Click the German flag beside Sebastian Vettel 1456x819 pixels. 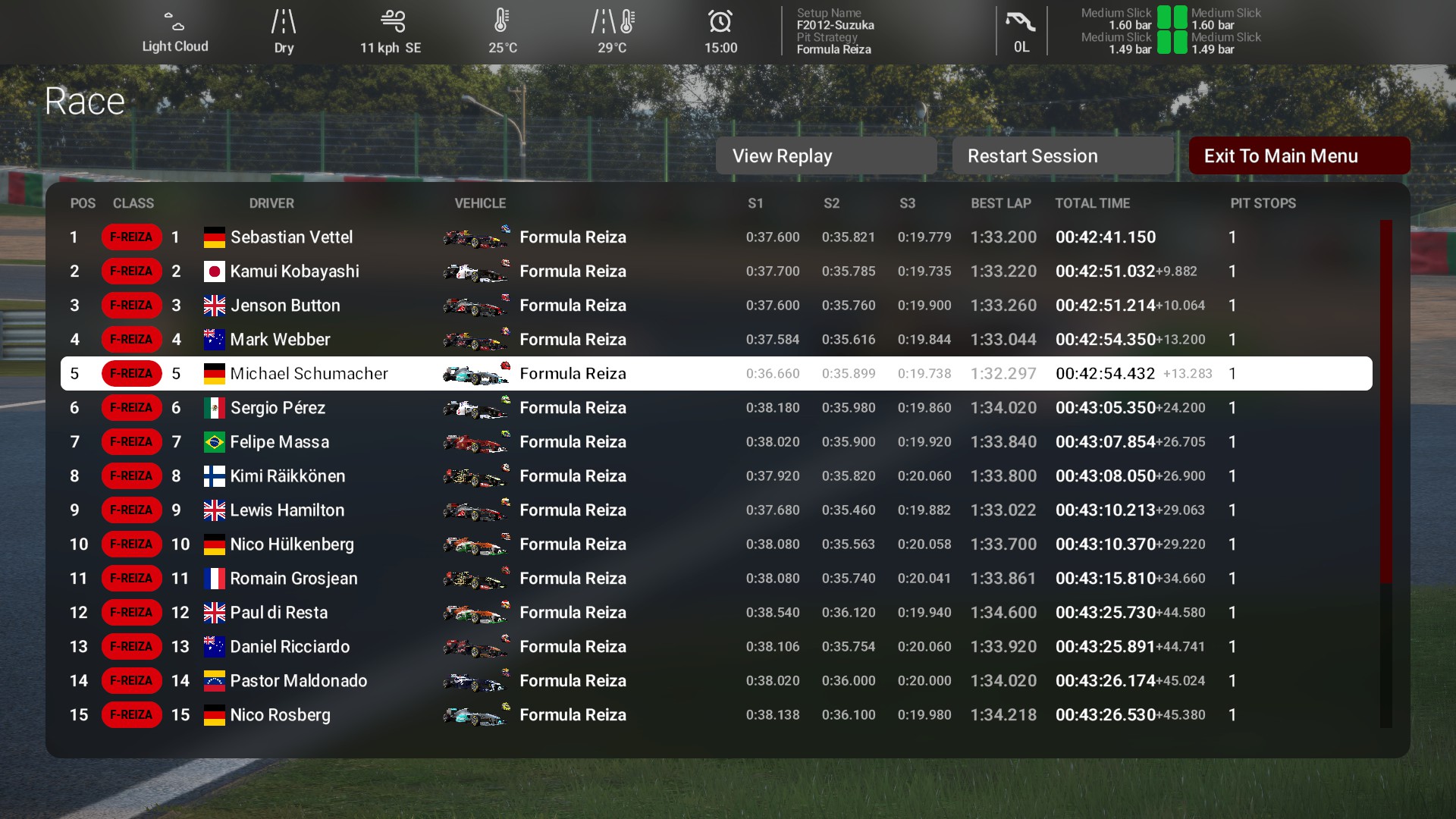[215, 237]
